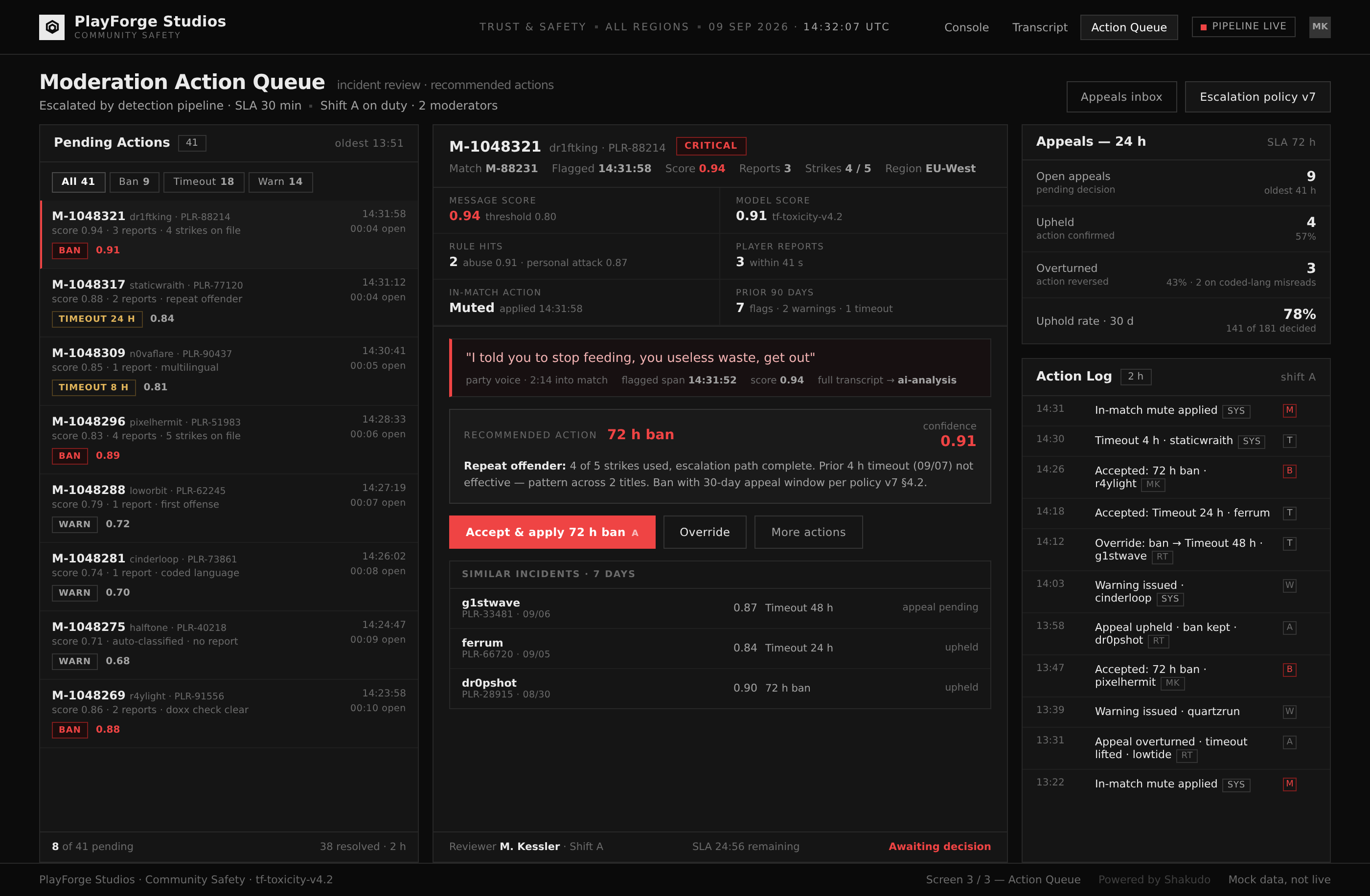
Task: Filter queue by Ban 9
Action: (x=134, y=182)
